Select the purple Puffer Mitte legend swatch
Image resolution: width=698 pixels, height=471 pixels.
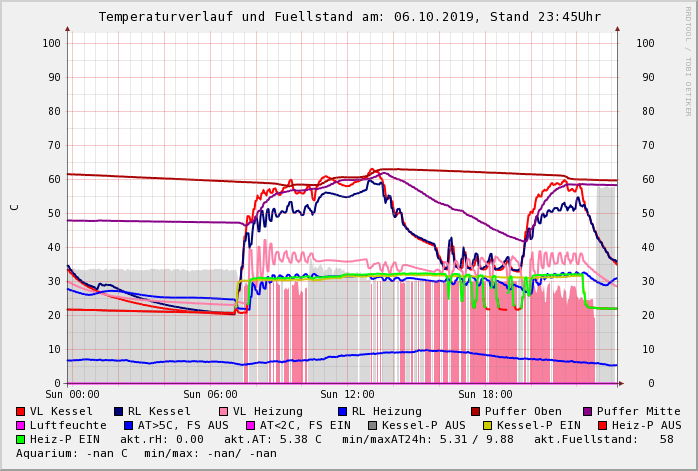pos(588,411)
